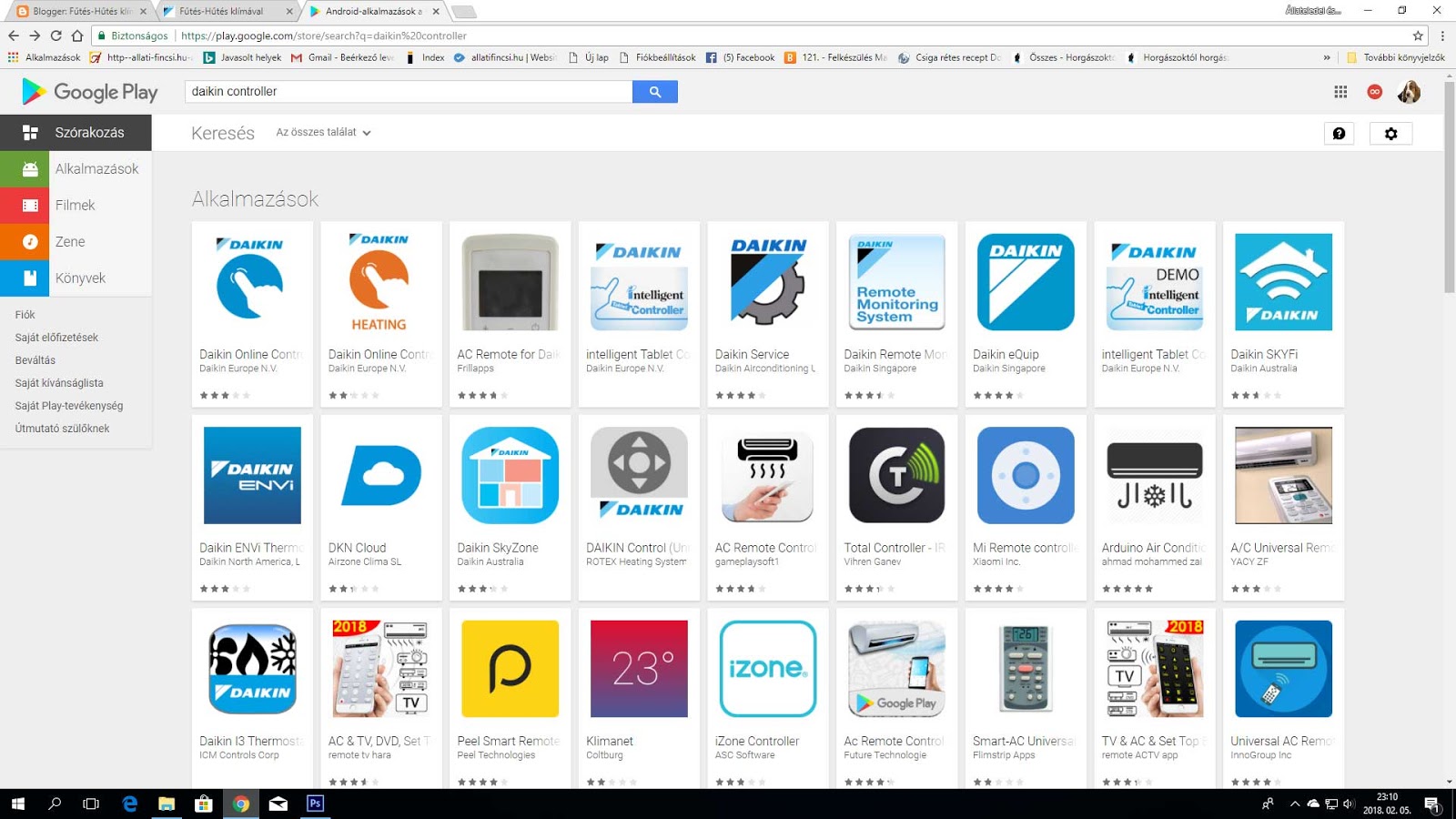1456x819 pixels.
Task: Open További könyvjelzők bookmarks folder
Action: [x=1395, y=57]
